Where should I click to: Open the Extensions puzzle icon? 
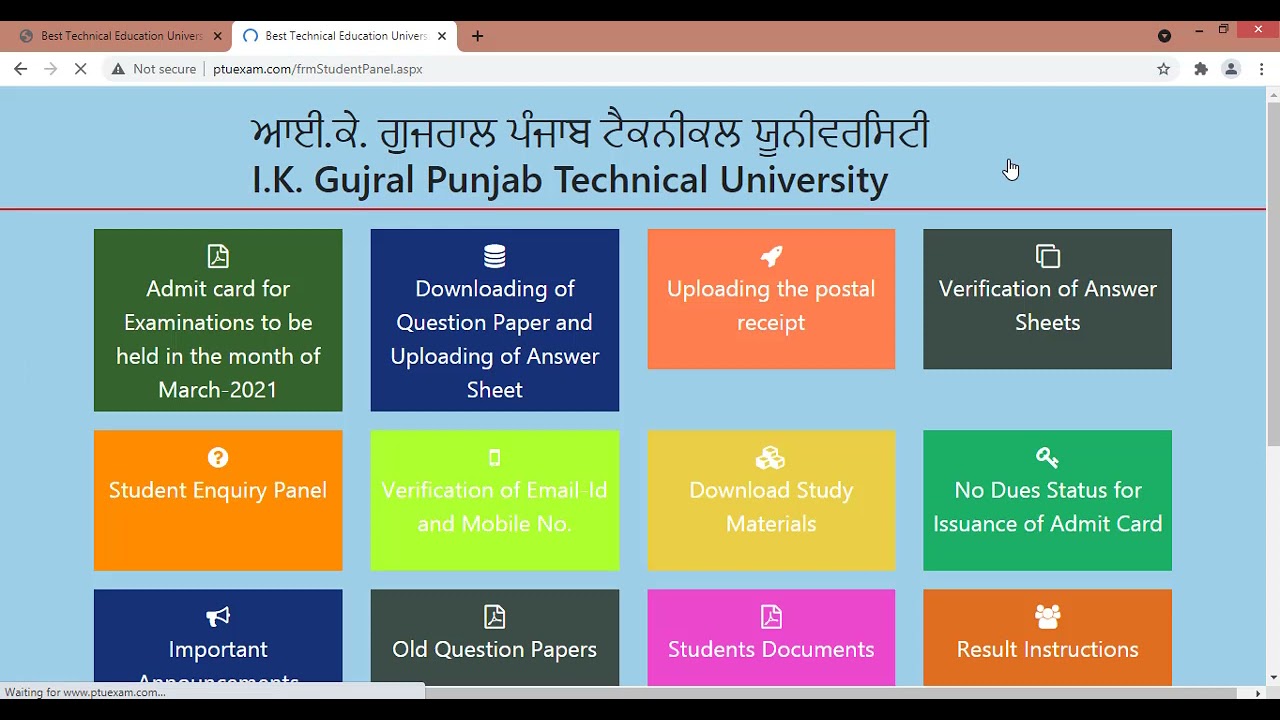point(1201,69)
